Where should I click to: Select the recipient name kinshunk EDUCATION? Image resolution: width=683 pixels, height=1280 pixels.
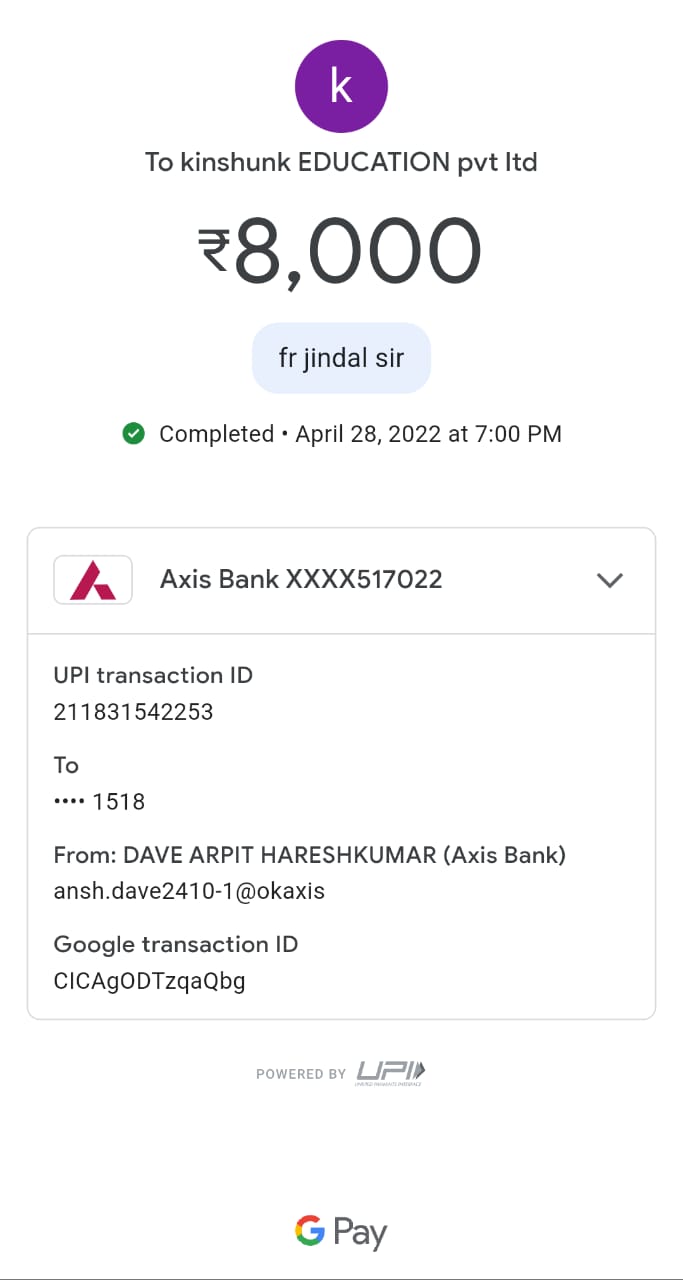point(341,162)
